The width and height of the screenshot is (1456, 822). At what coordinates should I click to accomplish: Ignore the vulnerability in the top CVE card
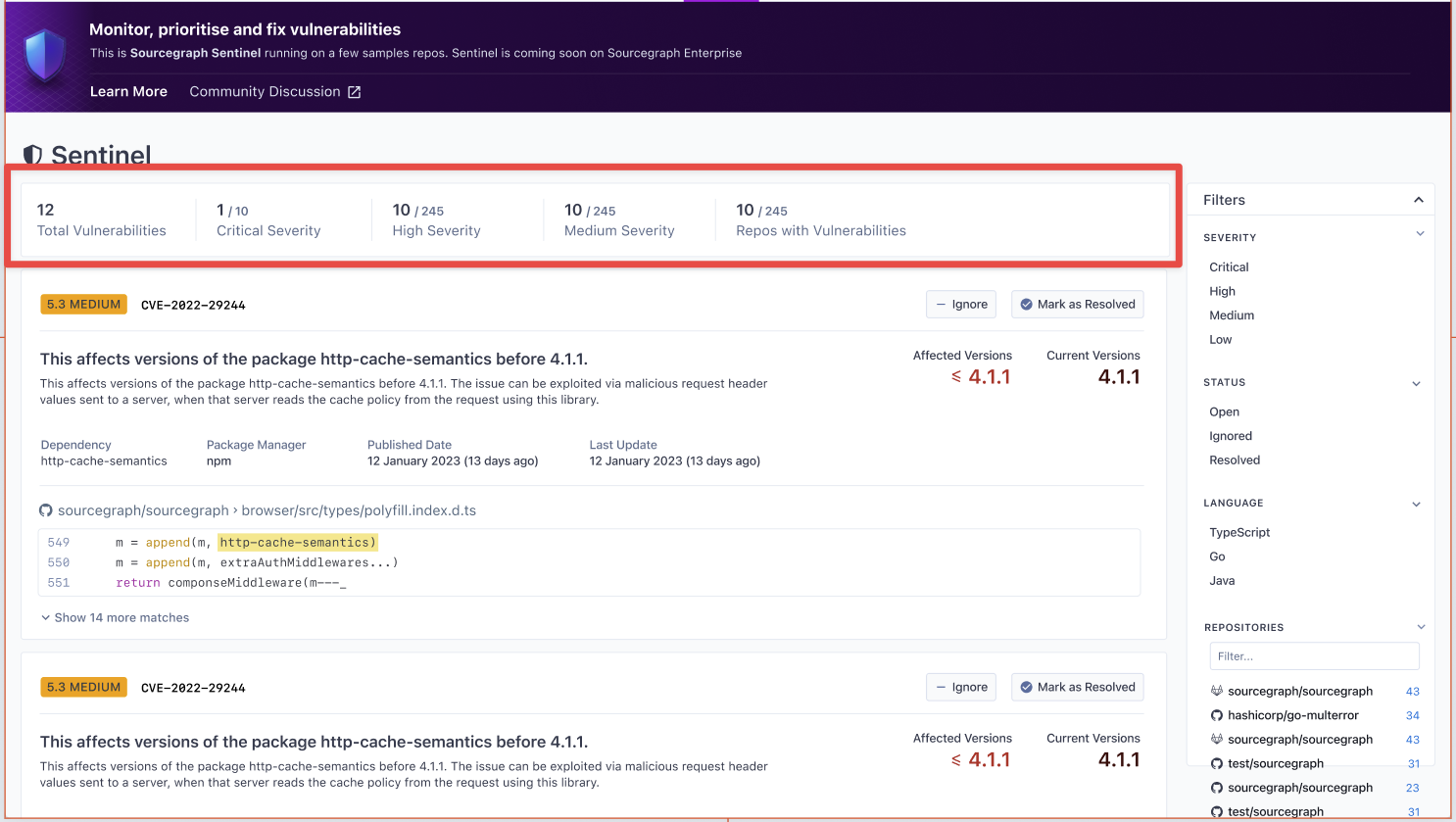tap(961, 305)
